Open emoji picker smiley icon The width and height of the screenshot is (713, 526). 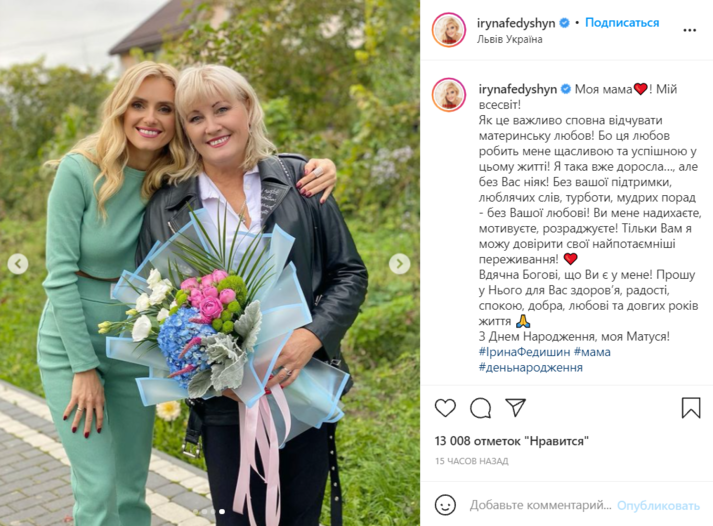[445, 505]
